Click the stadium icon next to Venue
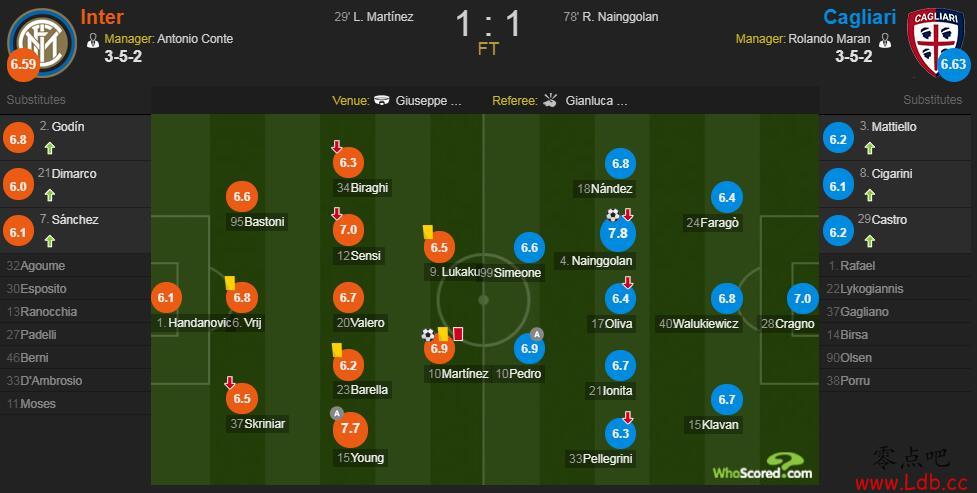 381,100
